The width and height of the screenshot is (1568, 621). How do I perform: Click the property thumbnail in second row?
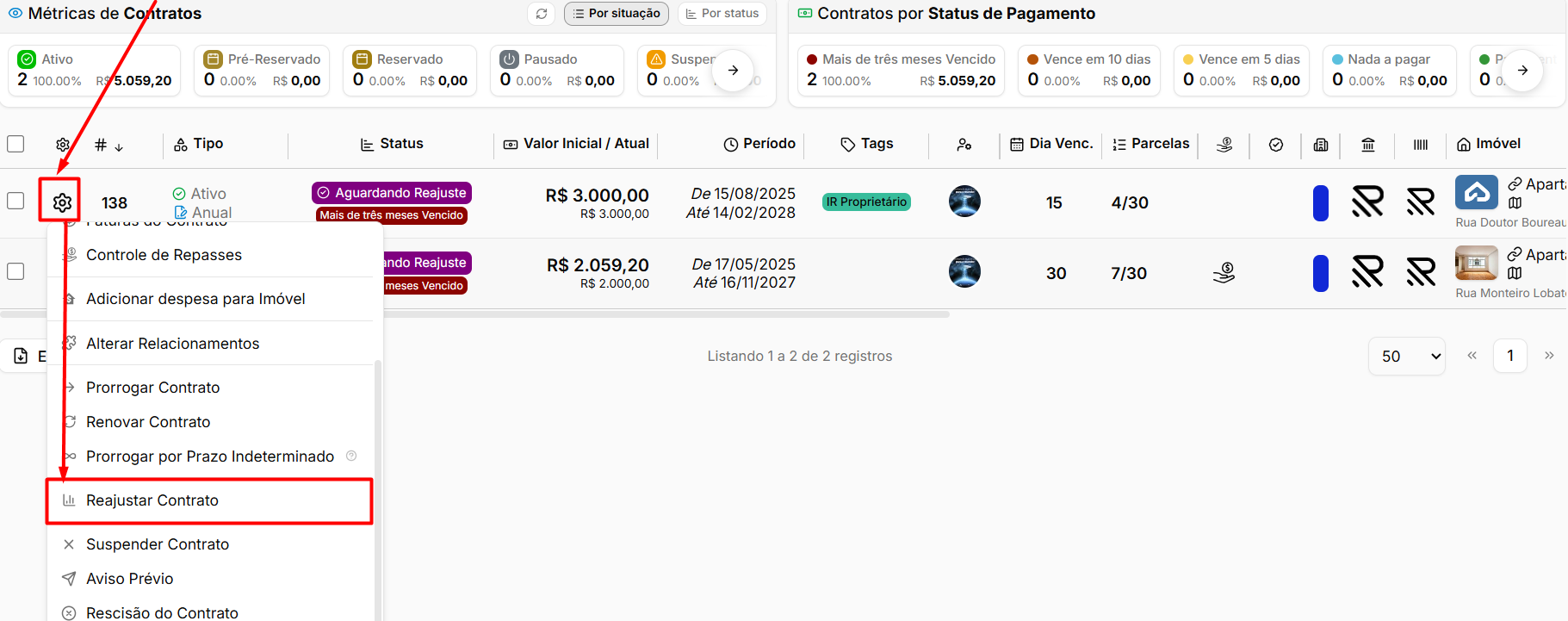coord(1477,263)
